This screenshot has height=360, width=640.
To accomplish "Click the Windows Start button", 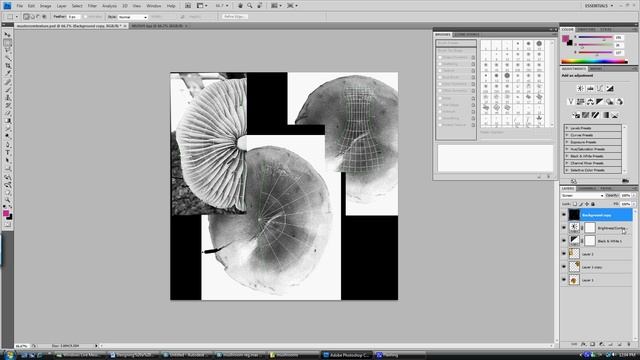I will pyautogui.click(x=8, y=355).
